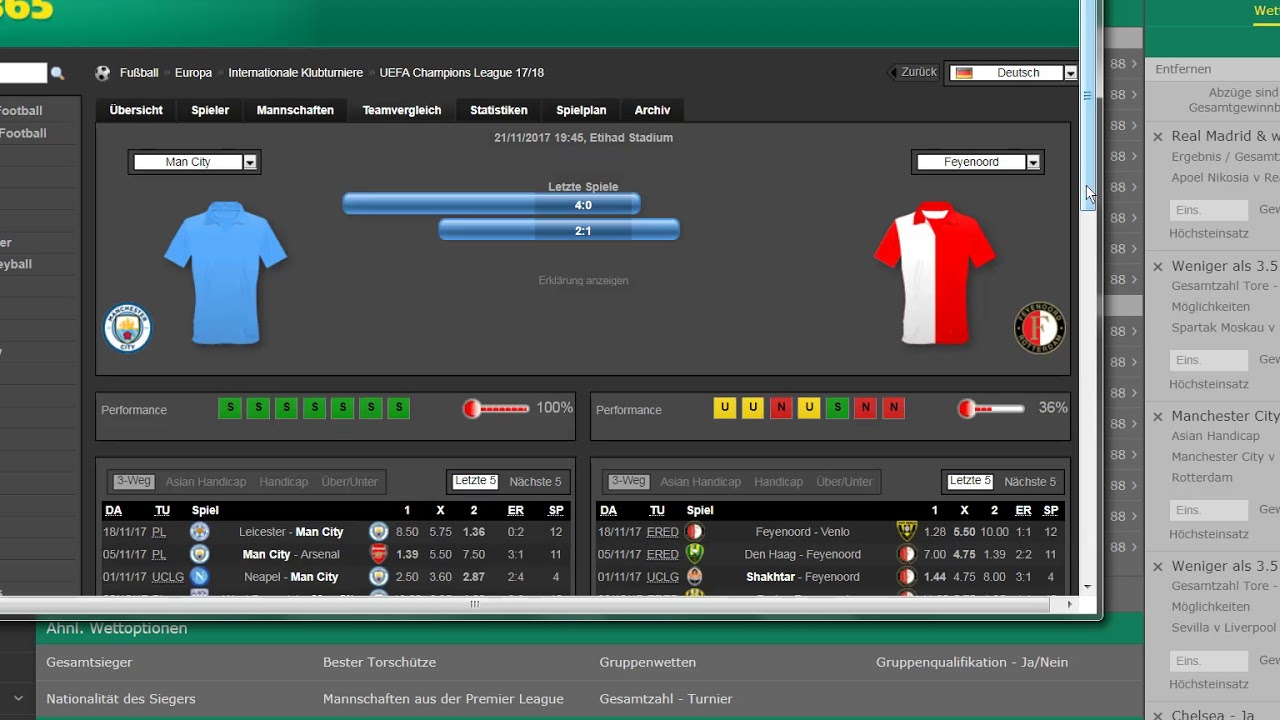Click Napoli crest in Neapel - Man City row
1280x720 pixels.
point(200,577)
